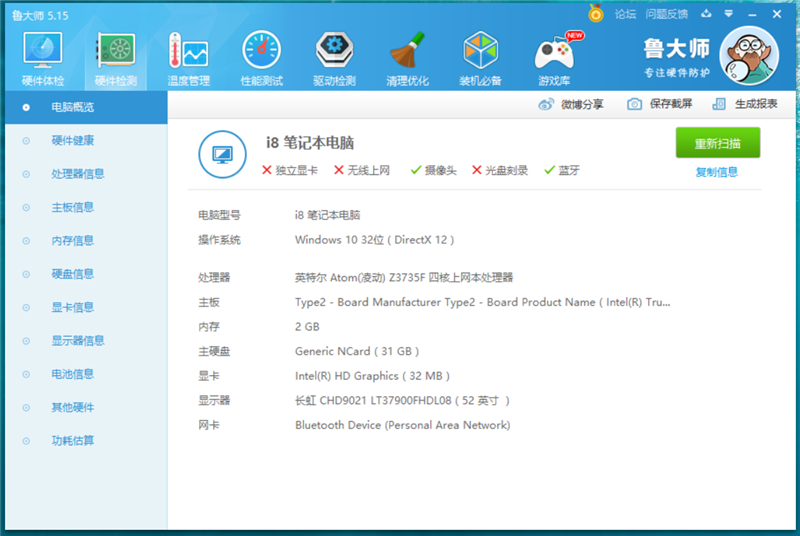Image resolution: width=800 pixels, height=536 pixels.
Task: Click 微博分享 share text
Action: 582,105
